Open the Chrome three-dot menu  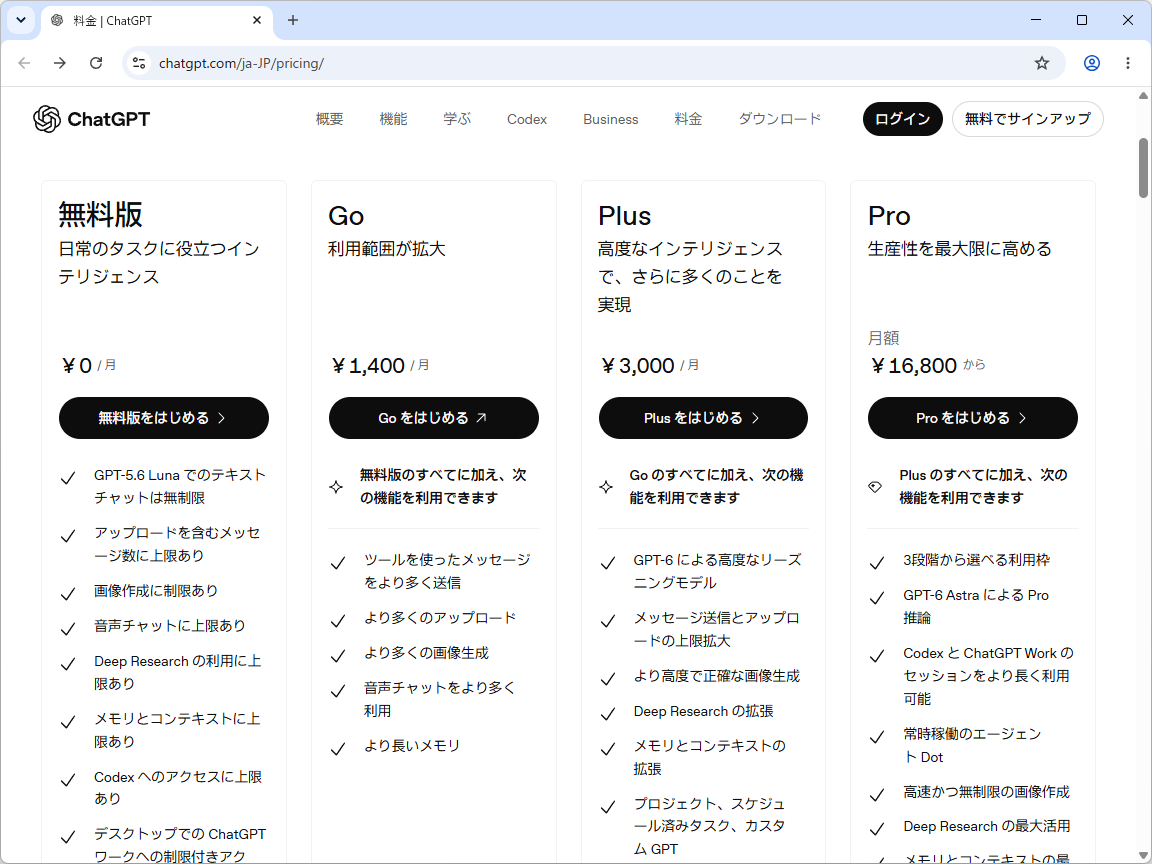pos(1128,63)
